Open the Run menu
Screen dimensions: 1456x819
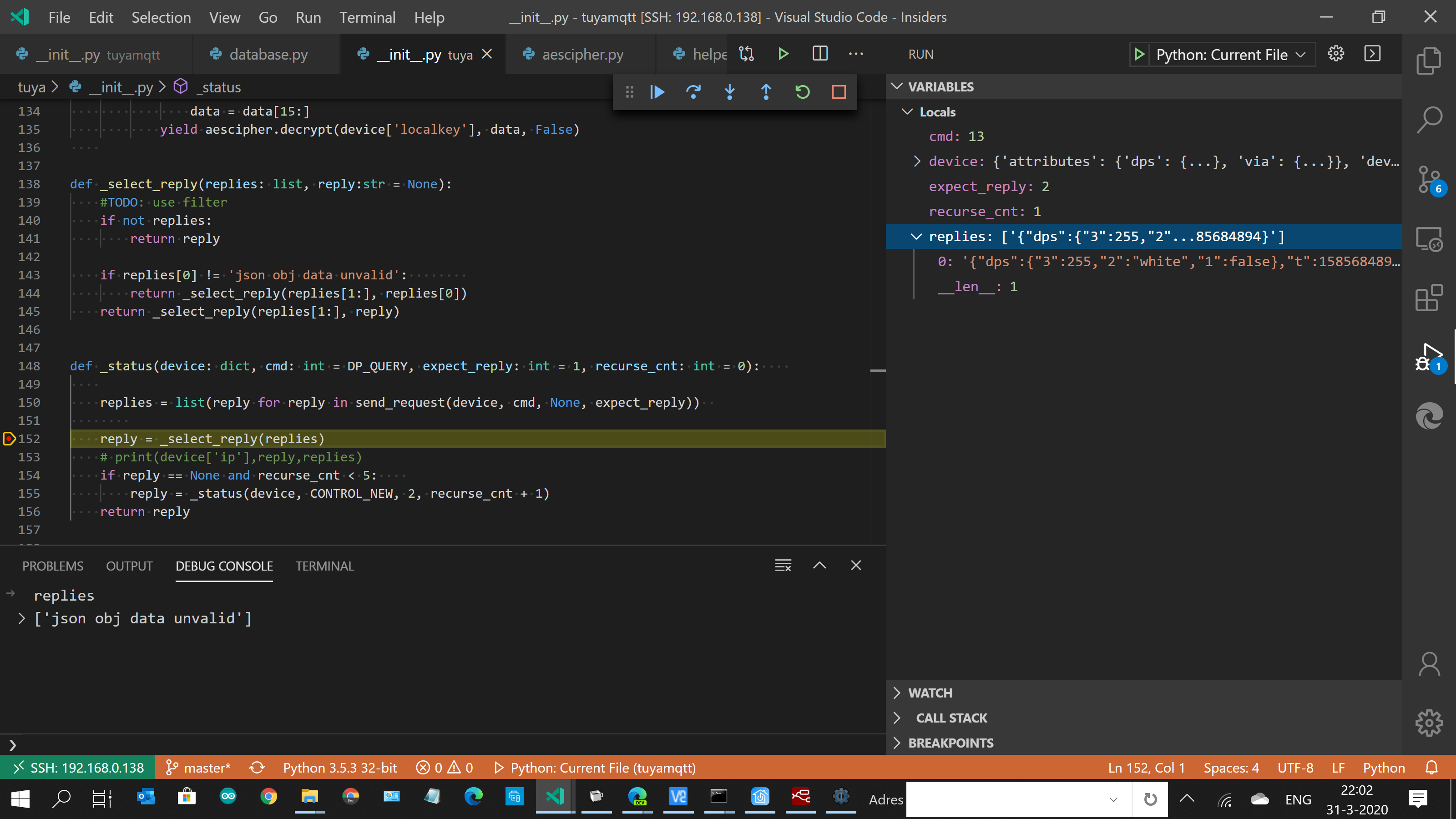point(308,17)
